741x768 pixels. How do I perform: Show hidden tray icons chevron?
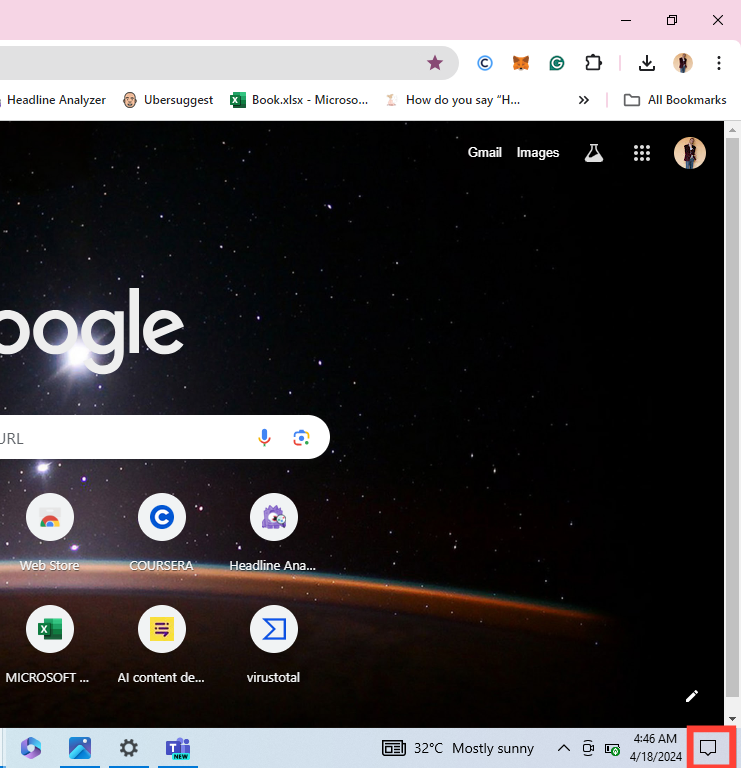pyautogui.click(x=563, y=748)
